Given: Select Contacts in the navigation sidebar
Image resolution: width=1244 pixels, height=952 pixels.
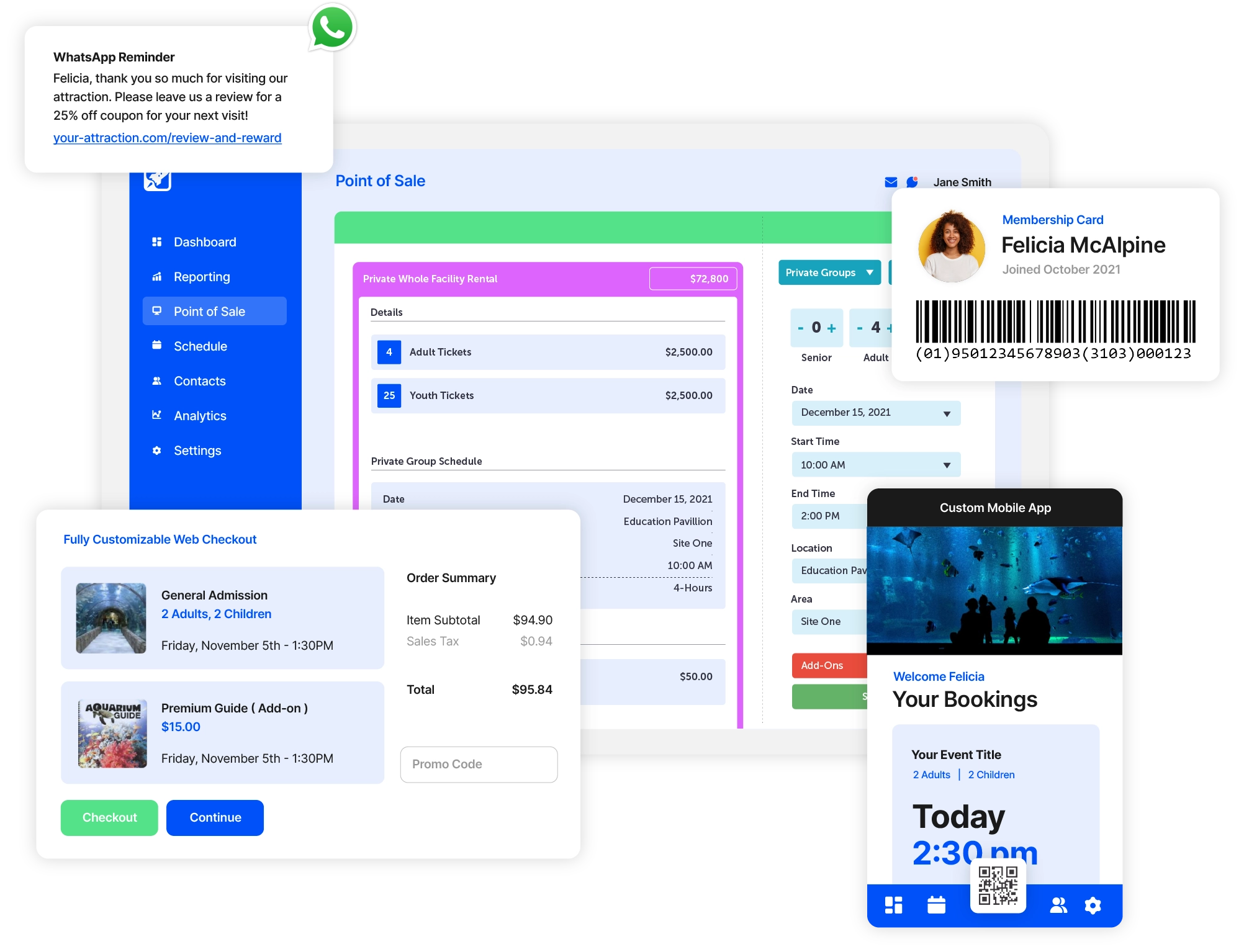Looking at the screenshot, I should [199, 381].
